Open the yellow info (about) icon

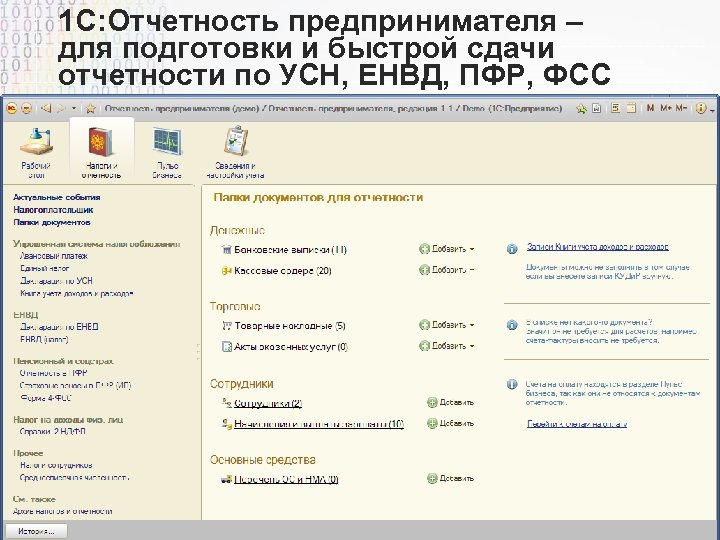coord(701,109)
